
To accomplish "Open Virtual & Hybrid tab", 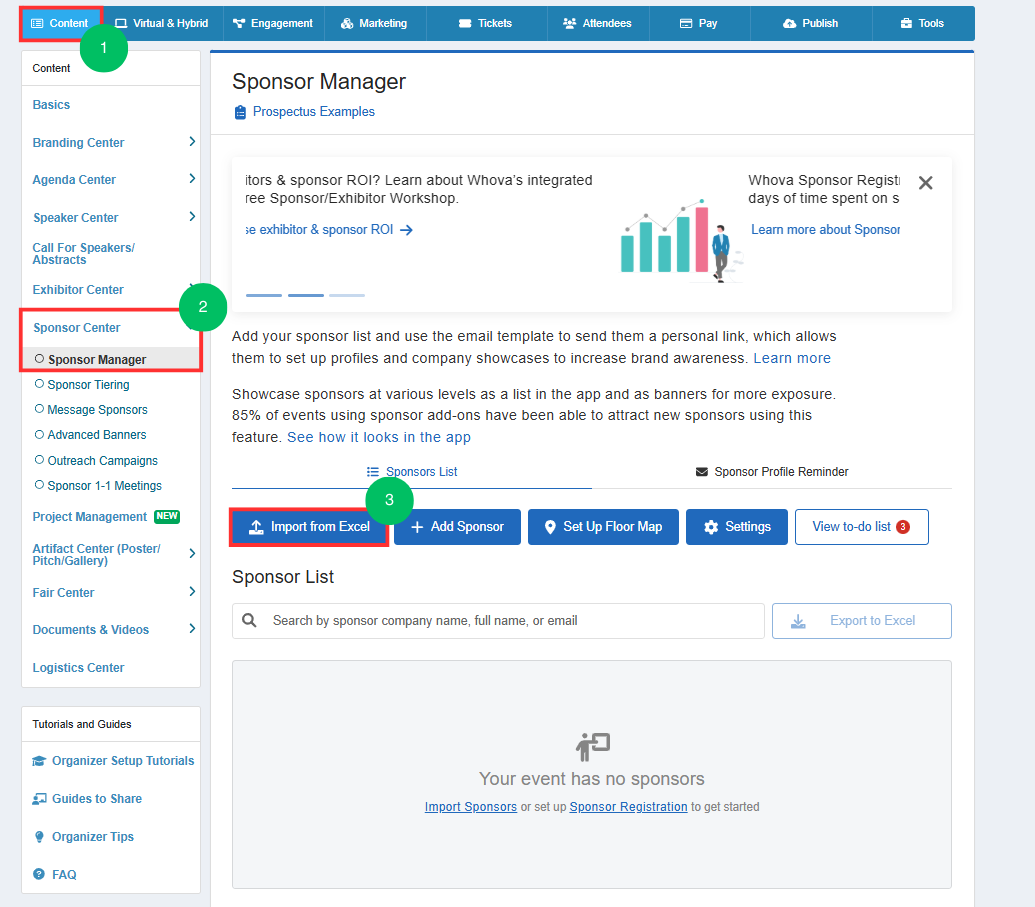I will pyautogui.click(x=162, y=24).
